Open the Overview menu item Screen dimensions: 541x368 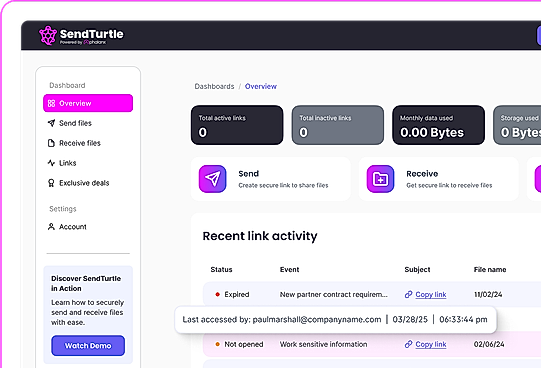(x=88, y=103)
